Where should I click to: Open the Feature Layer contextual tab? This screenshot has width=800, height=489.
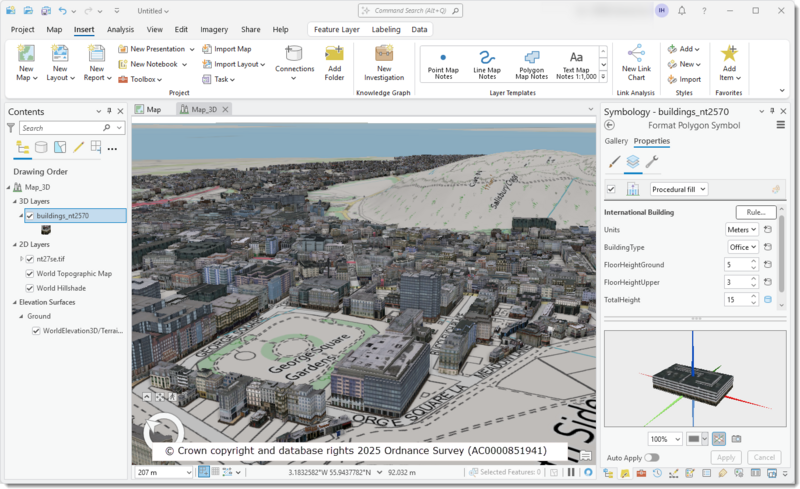(x=337, y=30)
